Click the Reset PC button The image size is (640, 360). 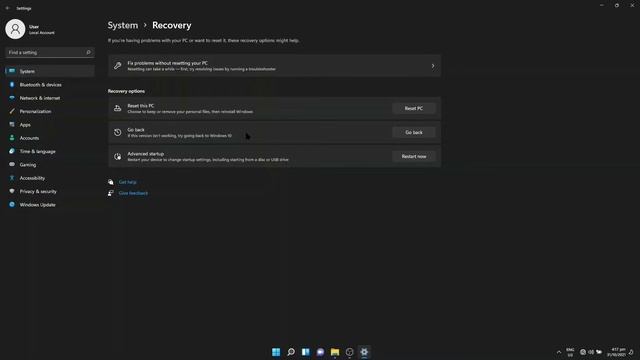[413, 108]
